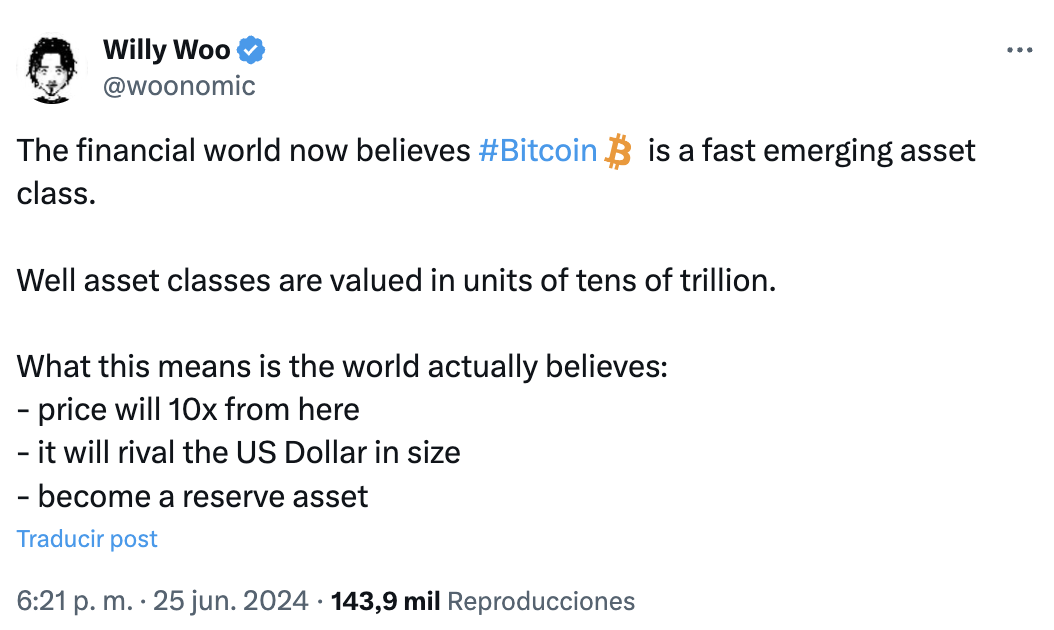Image resolution: width=1054 pixels, height=630 pixels.
Task: Click the #Bitcoin hashtag link
Action: click(537, 152)
